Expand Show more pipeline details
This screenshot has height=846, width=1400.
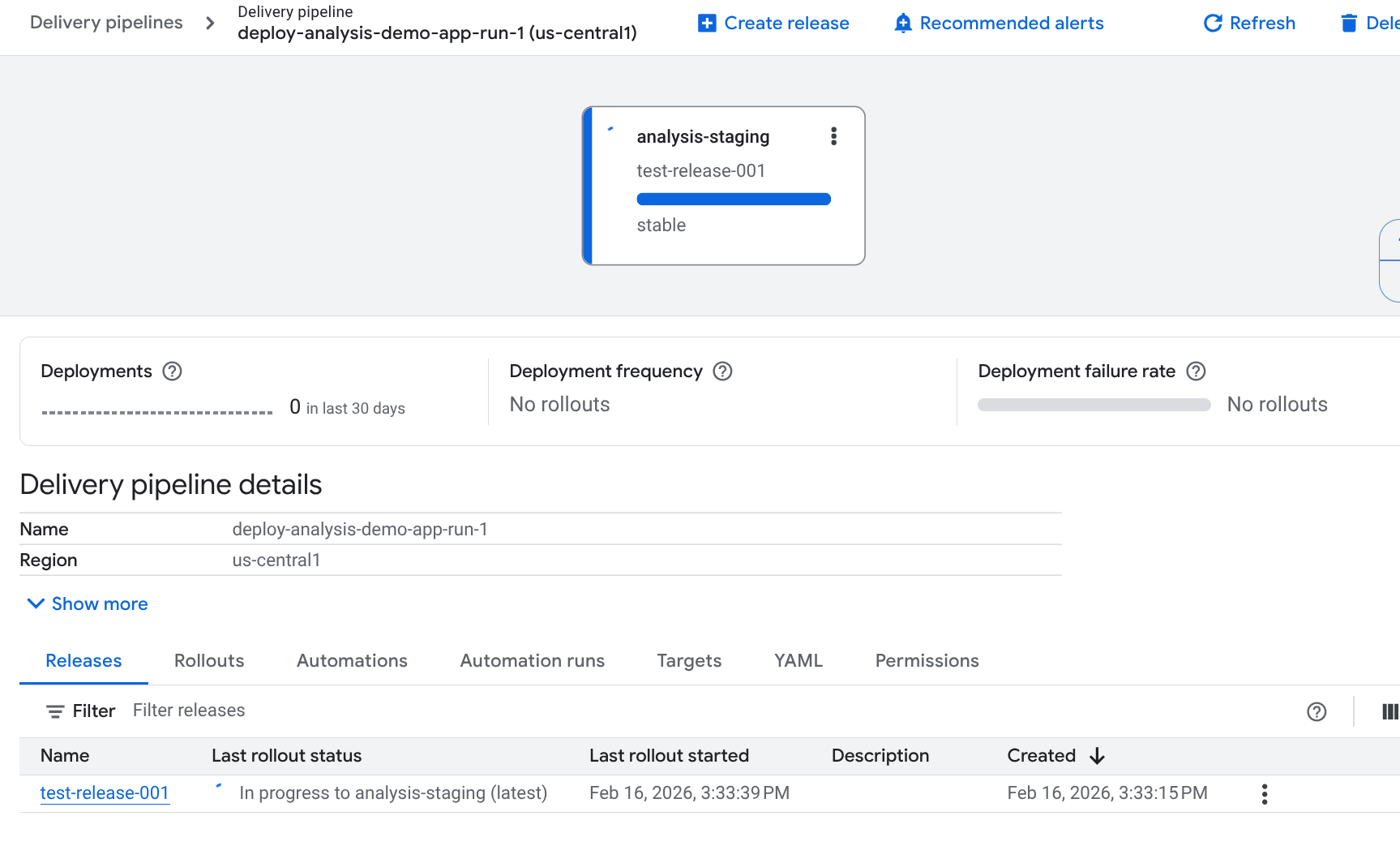[88, 603]
